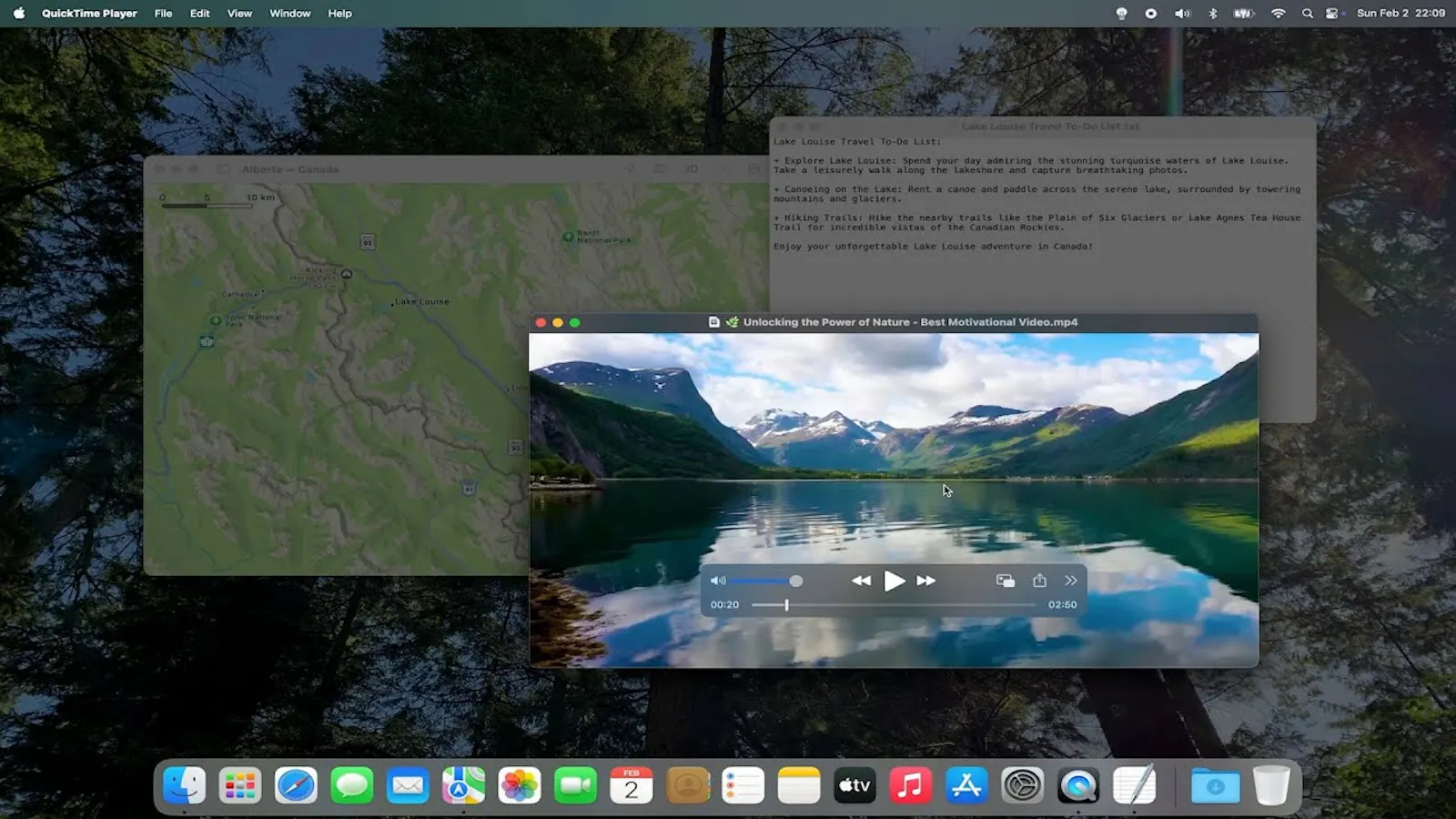The image size is (1456, 819).
Task: Open Reminders from the dock
Action: [x=743, y=785]
